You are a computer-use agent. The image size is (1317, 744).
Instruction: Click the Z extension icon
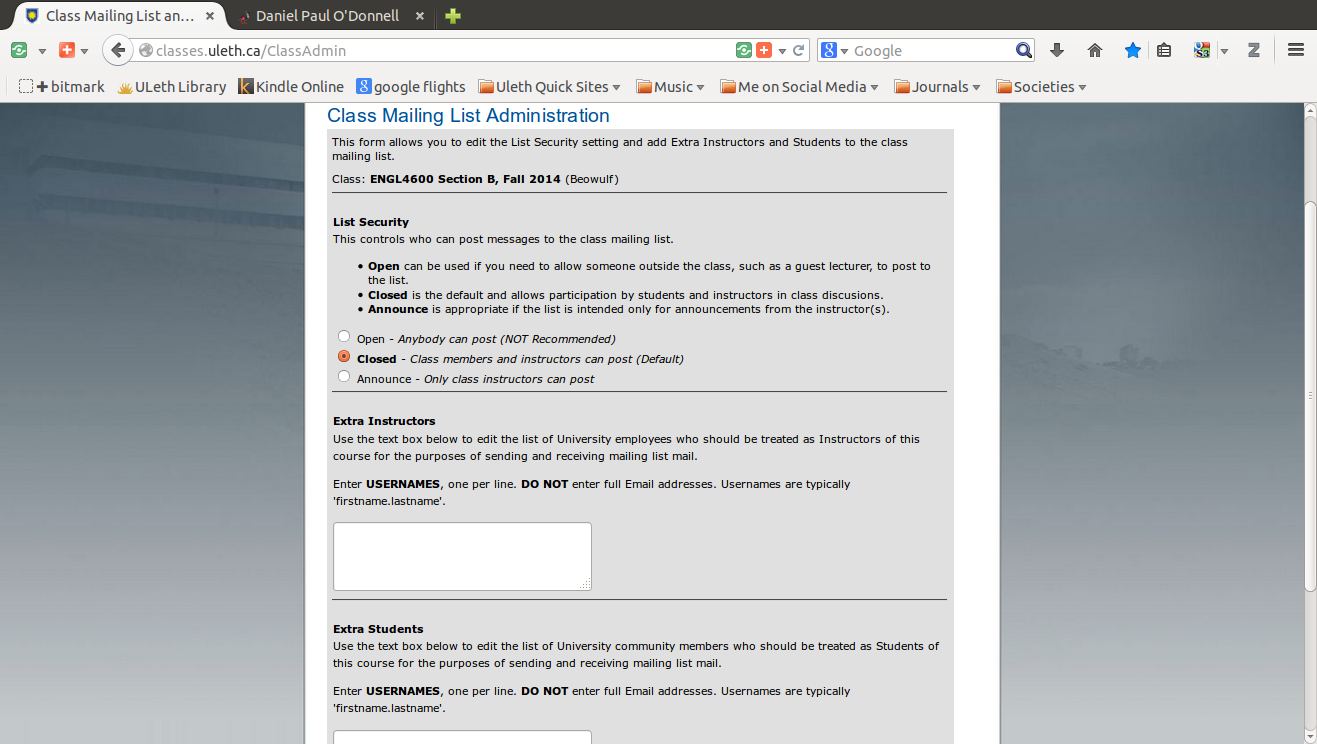point(1253,50)
